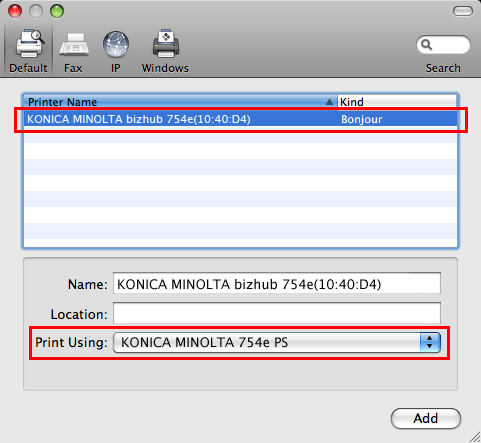Click the Add button
This screenshot has height=443, width=481.
tap(426, 418)
